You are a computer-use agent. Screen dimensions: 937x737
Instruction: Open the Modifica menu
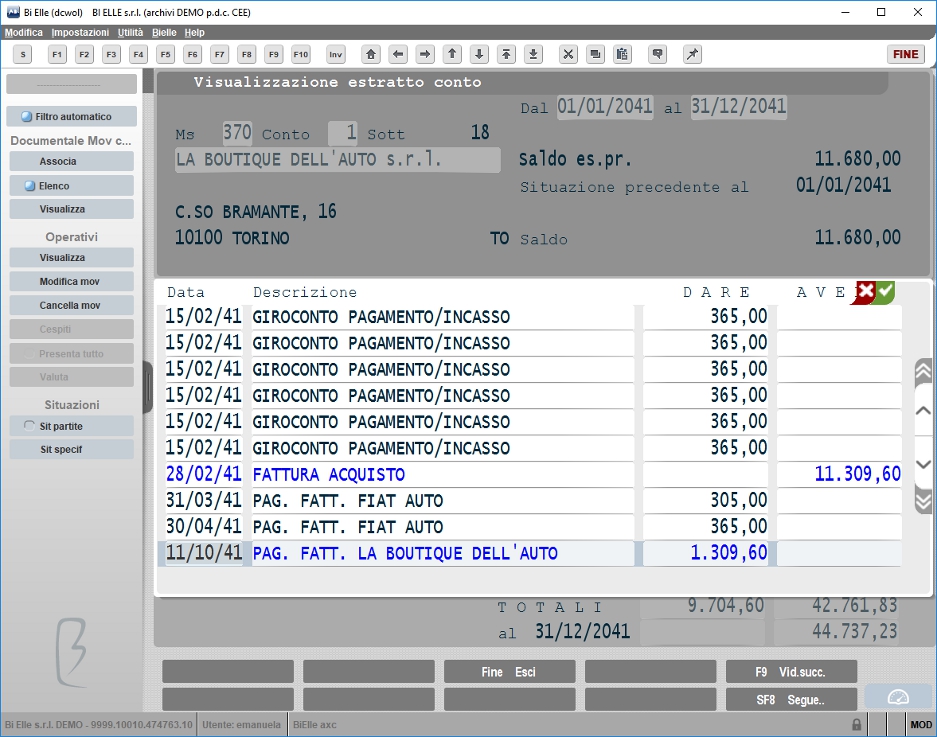24,32
